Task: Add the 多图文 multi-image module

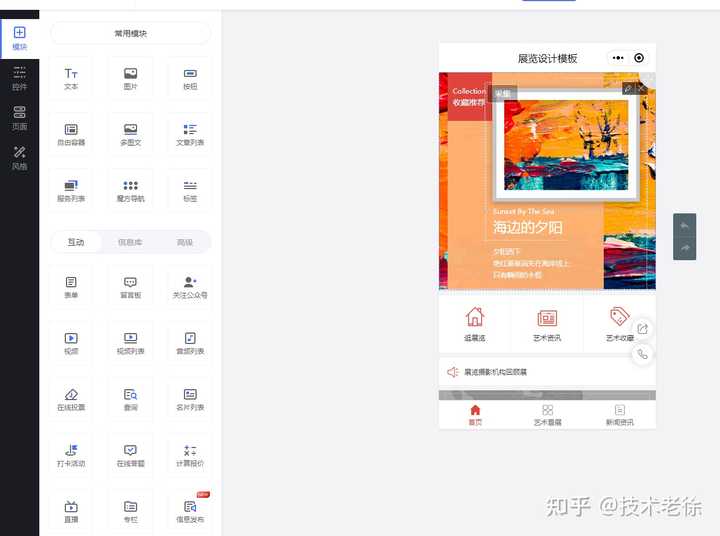Action: click(x=130, y=135)
